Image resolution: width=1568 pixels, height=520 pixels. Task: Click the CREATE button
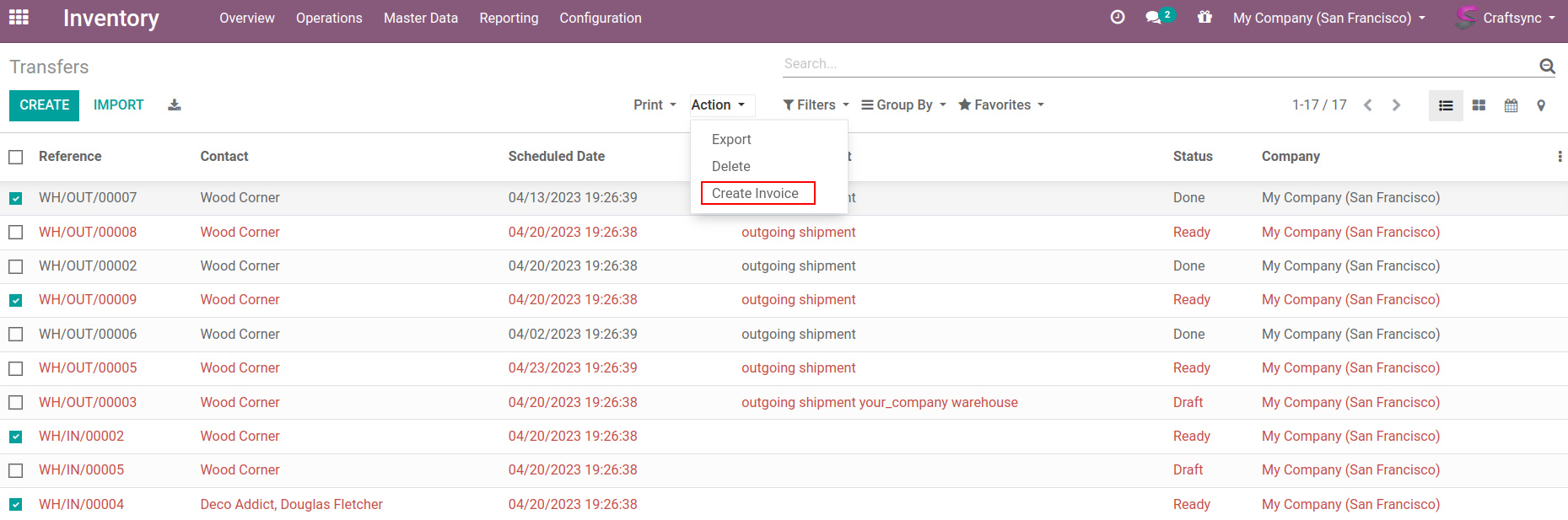click(45, 105)
